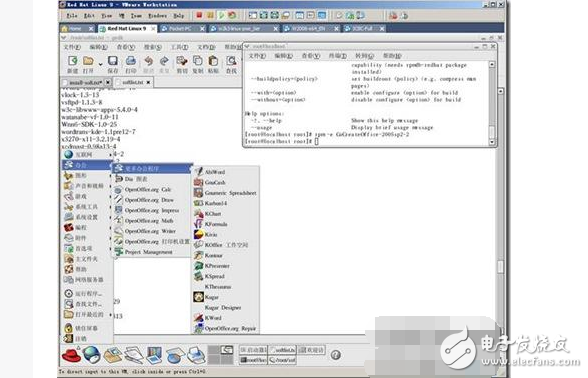Launch KSpread from the submenu

[225, 276]
